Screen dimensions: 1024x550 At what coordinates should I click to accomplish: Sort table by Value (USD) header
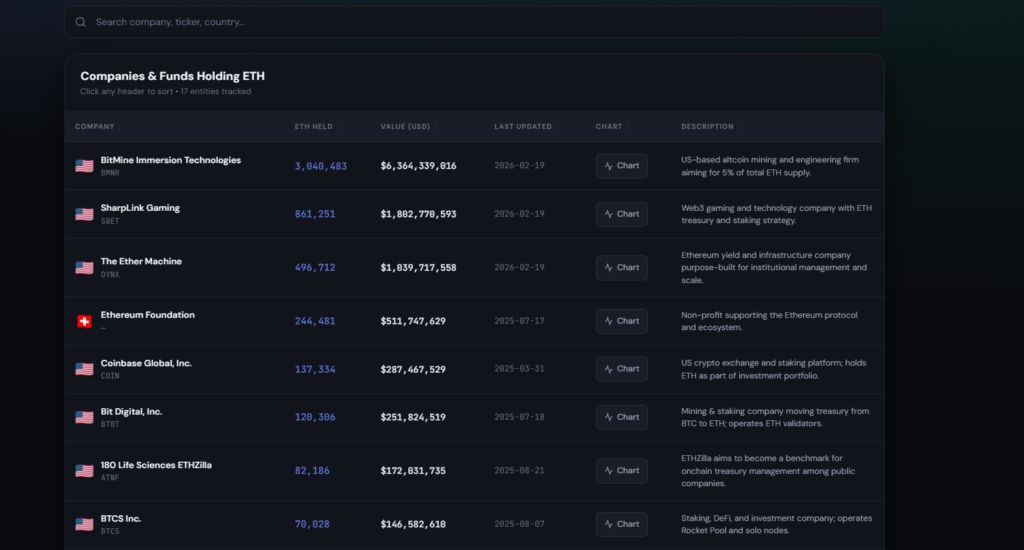405,127
